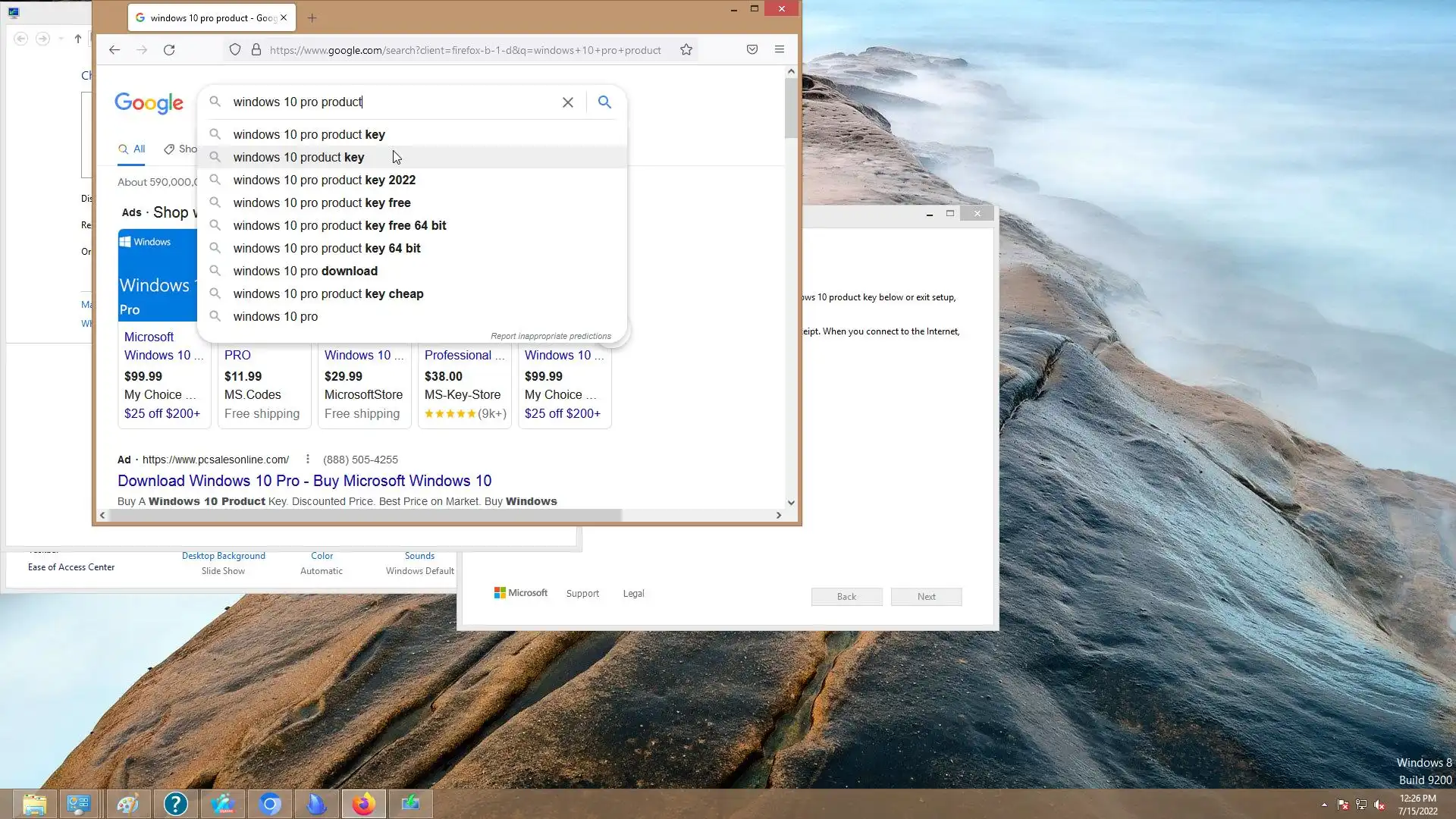Show hidden system tray icons arrow

1324,805
